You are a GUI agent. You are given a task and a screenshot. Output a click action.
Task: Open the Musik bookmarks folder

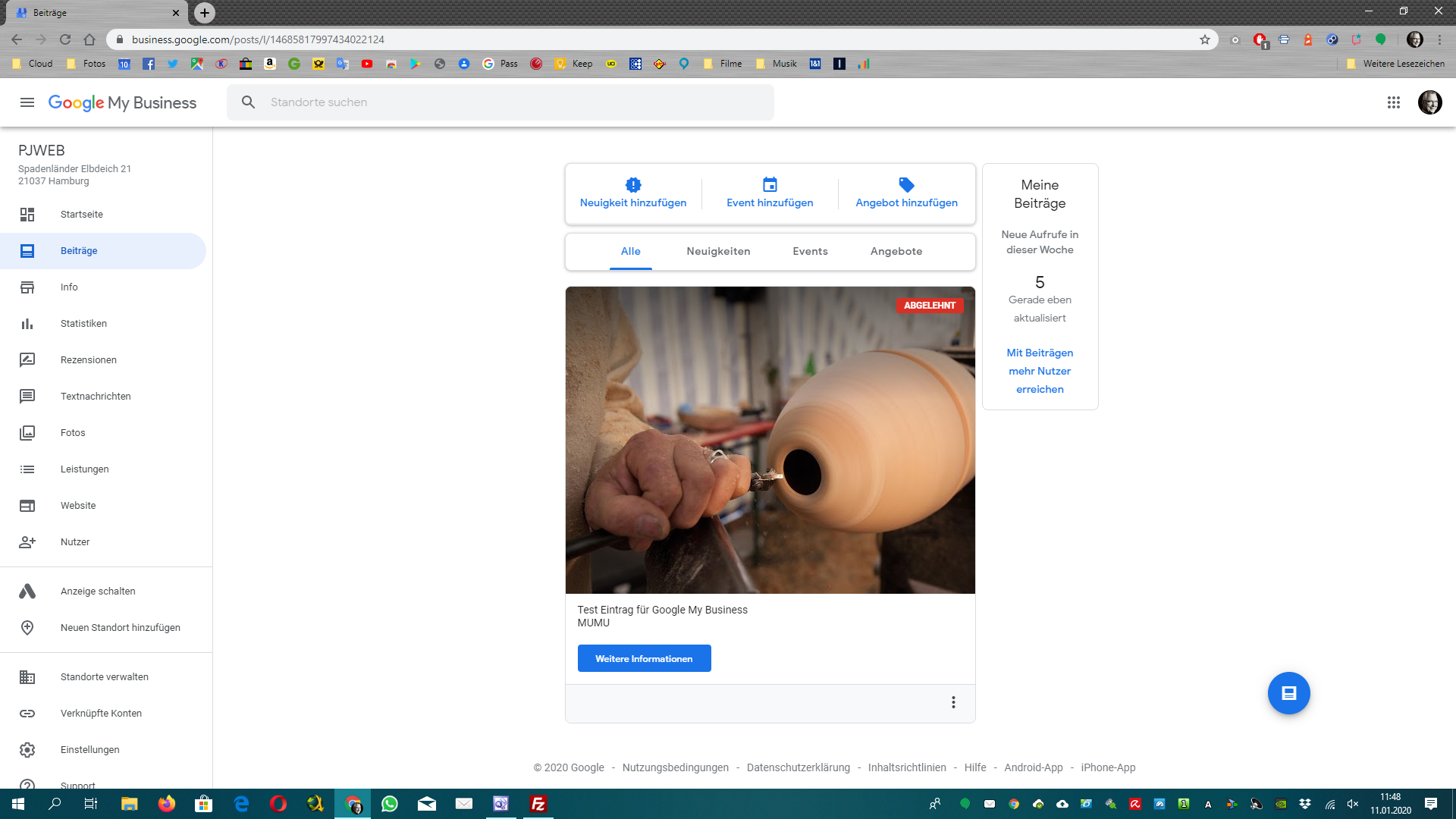776,64
